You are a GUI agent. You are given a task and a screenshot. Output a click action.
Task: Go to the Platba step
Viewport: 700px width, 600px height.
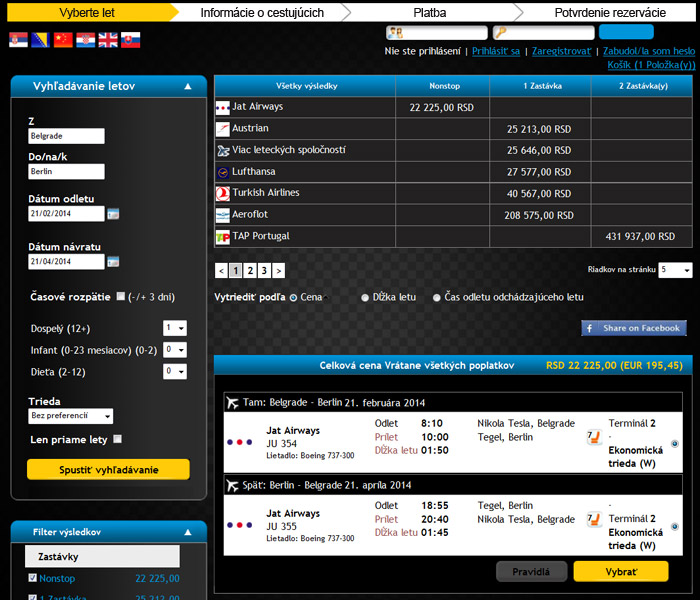click(429, 12)
